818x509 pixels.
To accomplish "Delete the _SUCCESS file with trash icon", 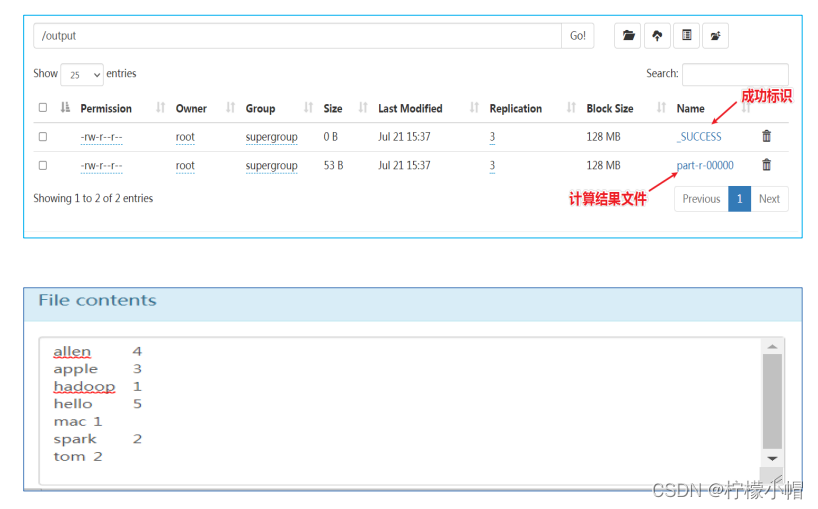I will 766,136.
